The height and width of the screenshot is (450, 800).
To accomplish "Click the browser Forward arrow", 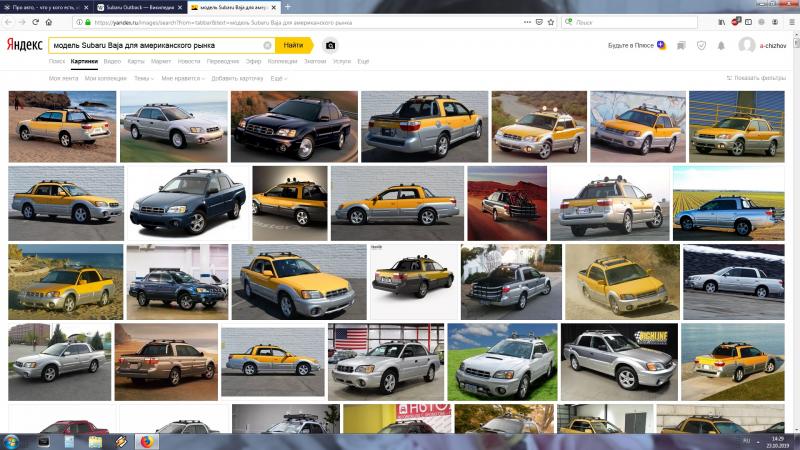I will pos(21,22).
